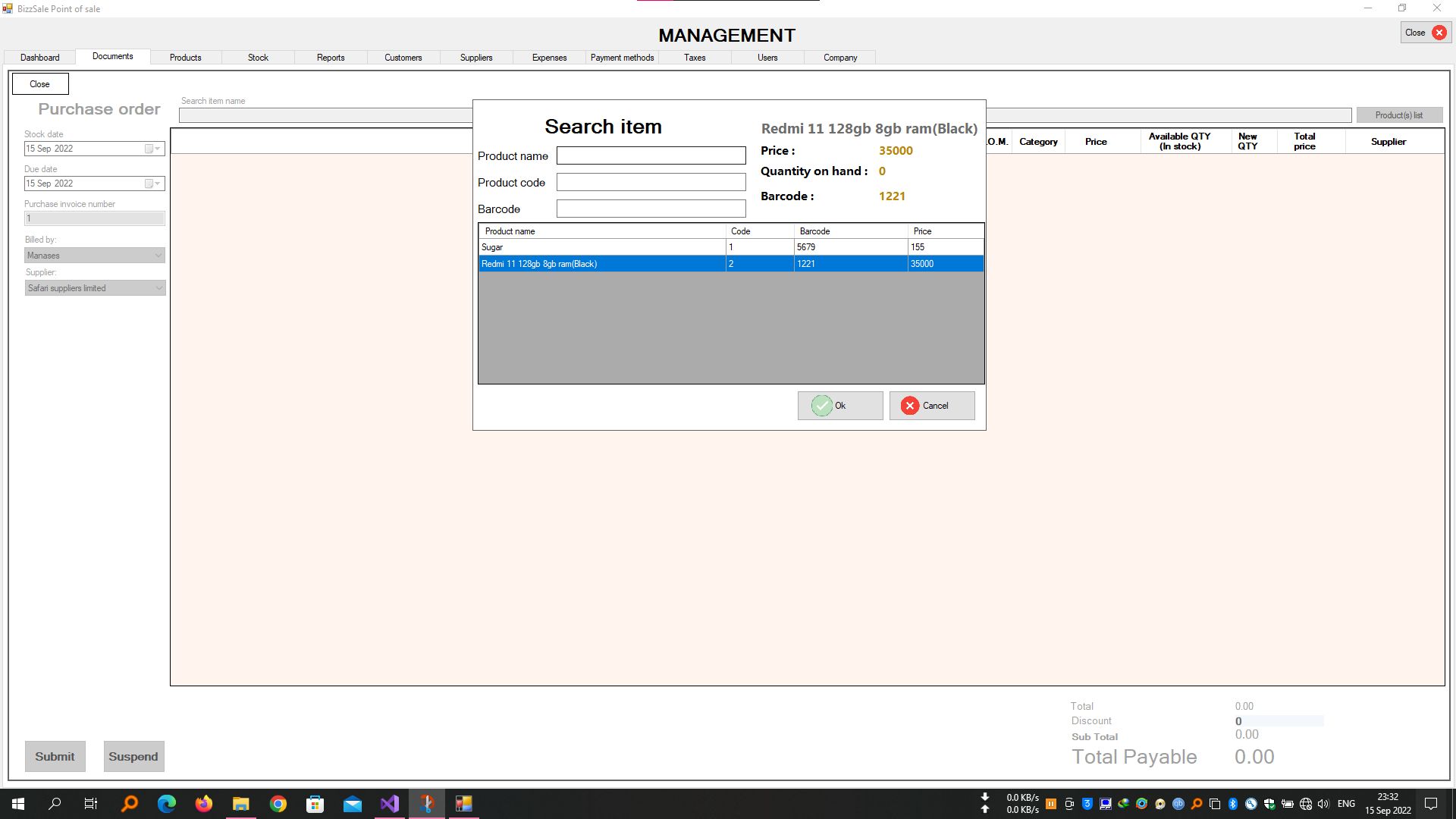Click the red Close icon top right
The width and height of the screenshot is (1456, 819).
click(x=1439, y=33)
